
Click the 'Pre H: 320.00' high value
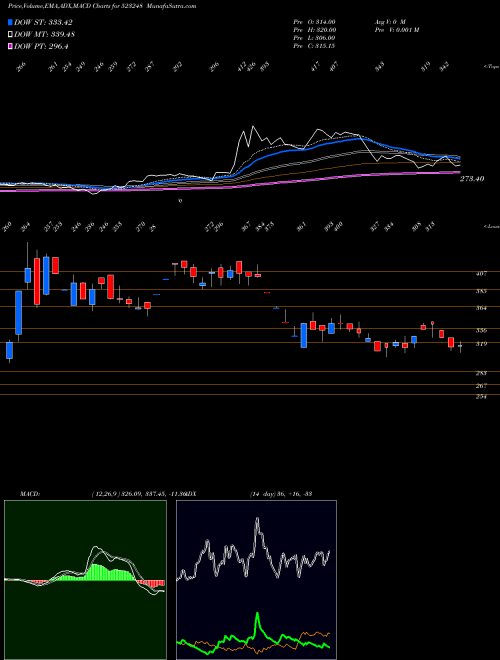(314, 30)
